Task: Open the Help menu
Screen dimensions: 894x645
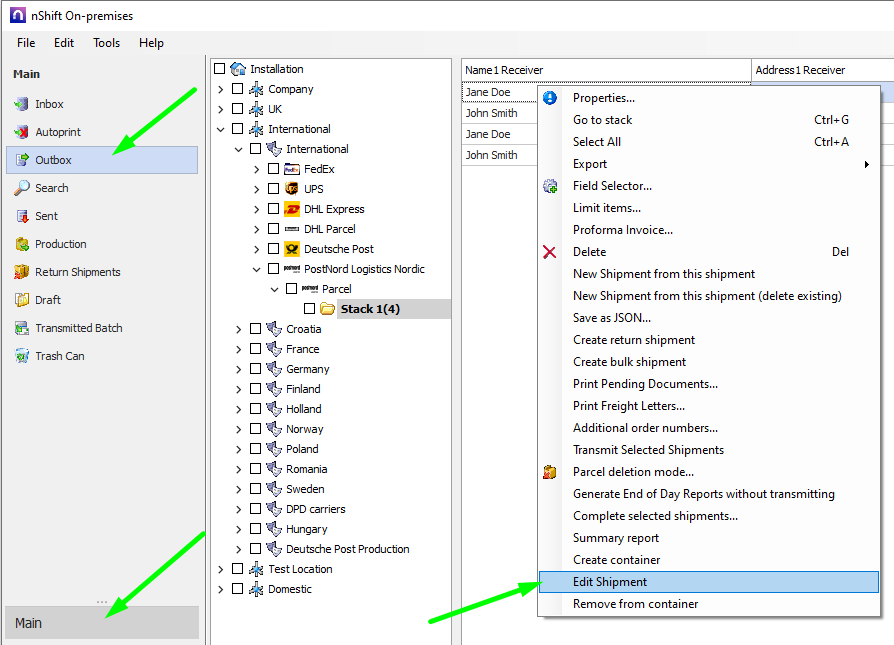Action: point(151,43)
